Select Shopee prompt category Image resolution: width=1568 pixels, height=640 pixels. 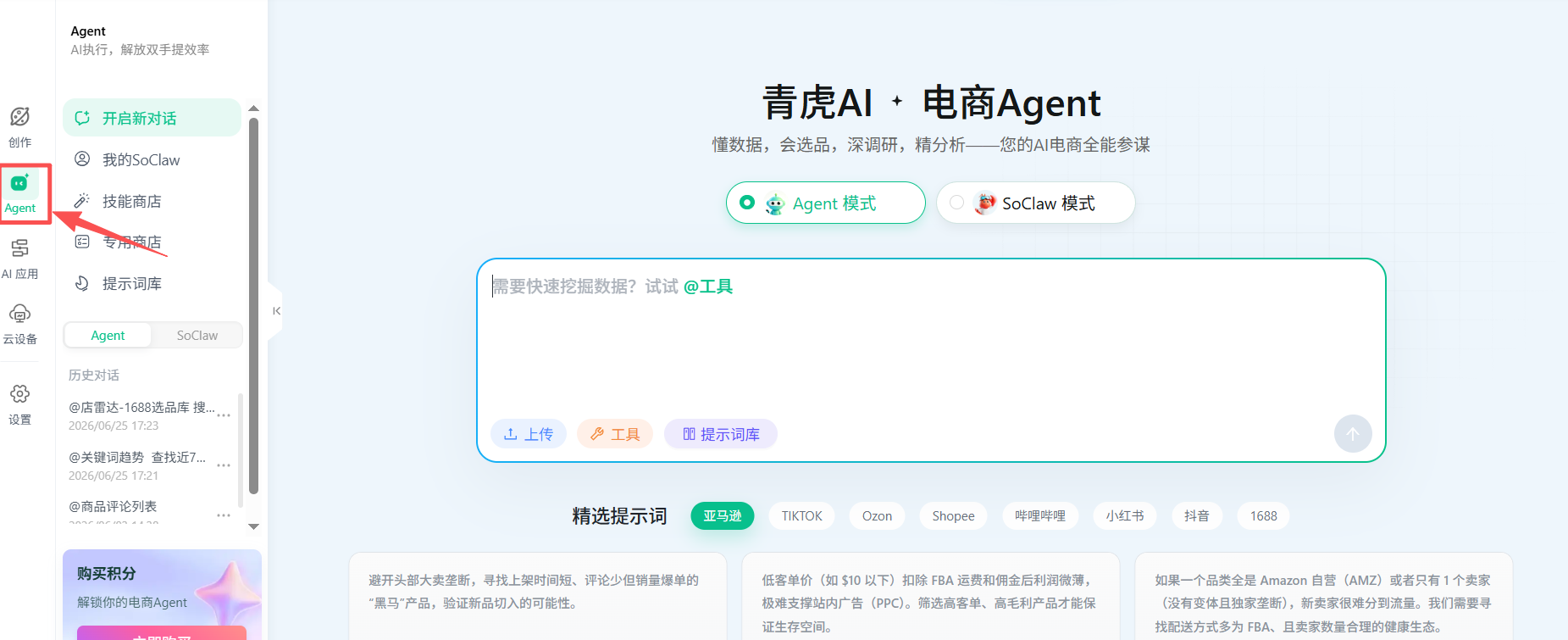coord(953,515)
